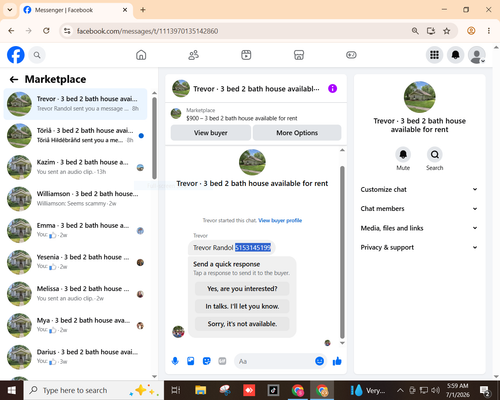500x400 pixels.
Task: Choose a sticker icon in composer
Action: (x=207, y=361)
